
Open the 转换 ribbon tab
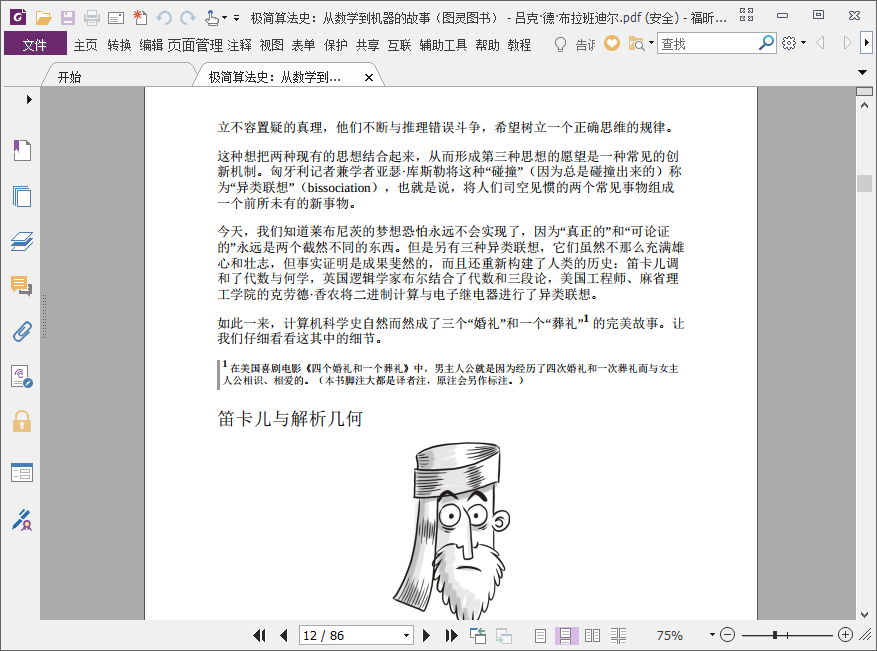[119, 45]
